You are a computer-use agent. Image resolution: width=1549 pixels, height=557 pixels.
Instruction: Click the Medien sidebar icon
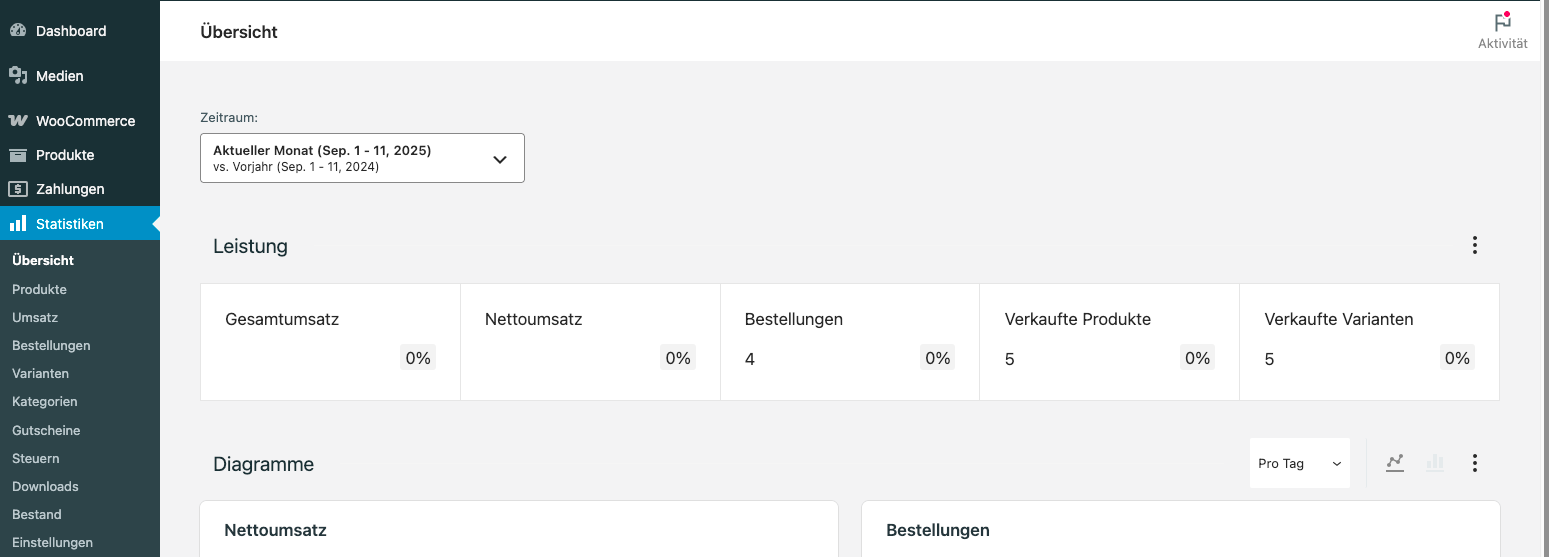(x=18, y=76)
